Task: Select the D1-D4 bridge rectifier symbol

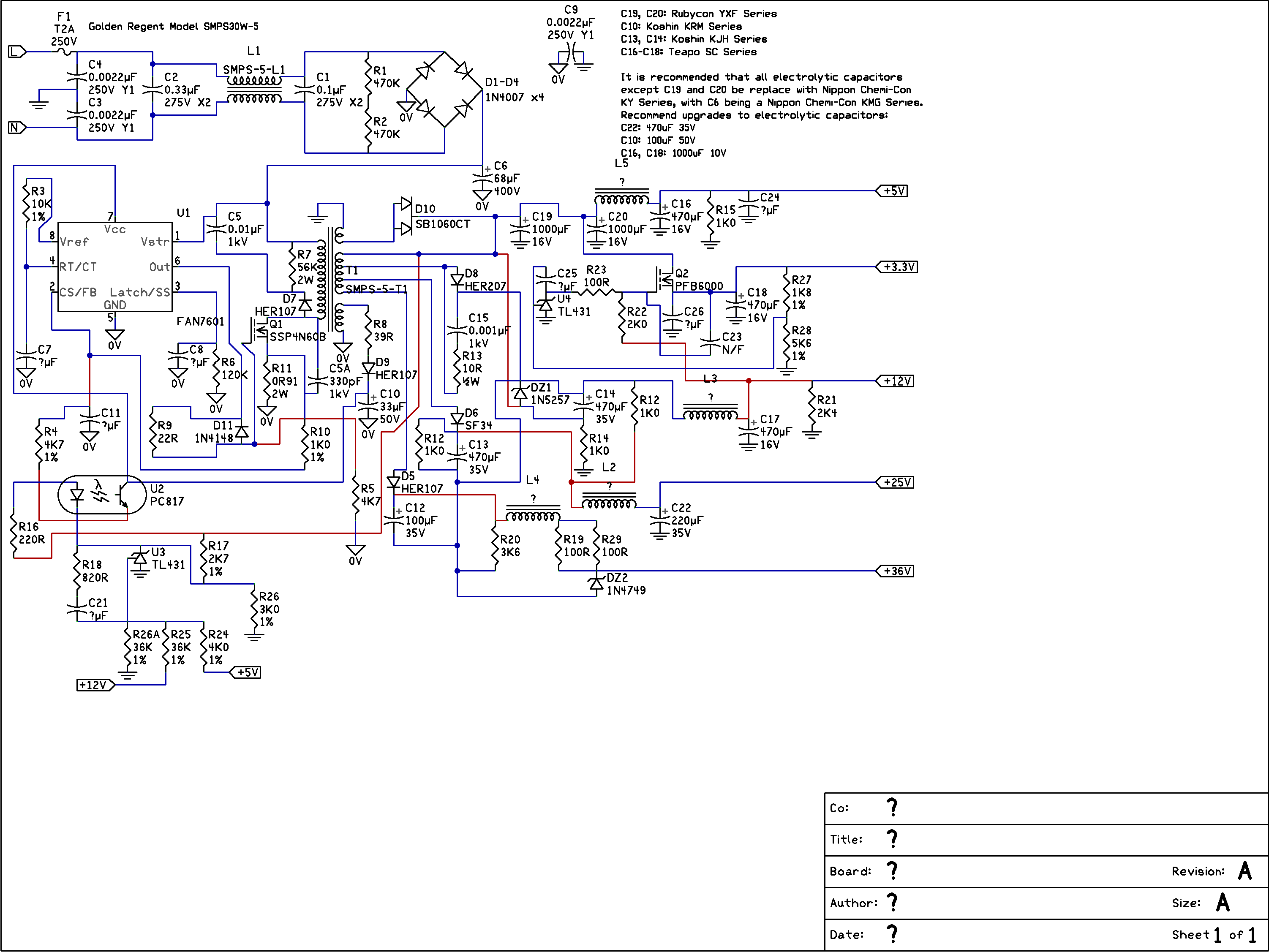Action: (x=444, y=90)
